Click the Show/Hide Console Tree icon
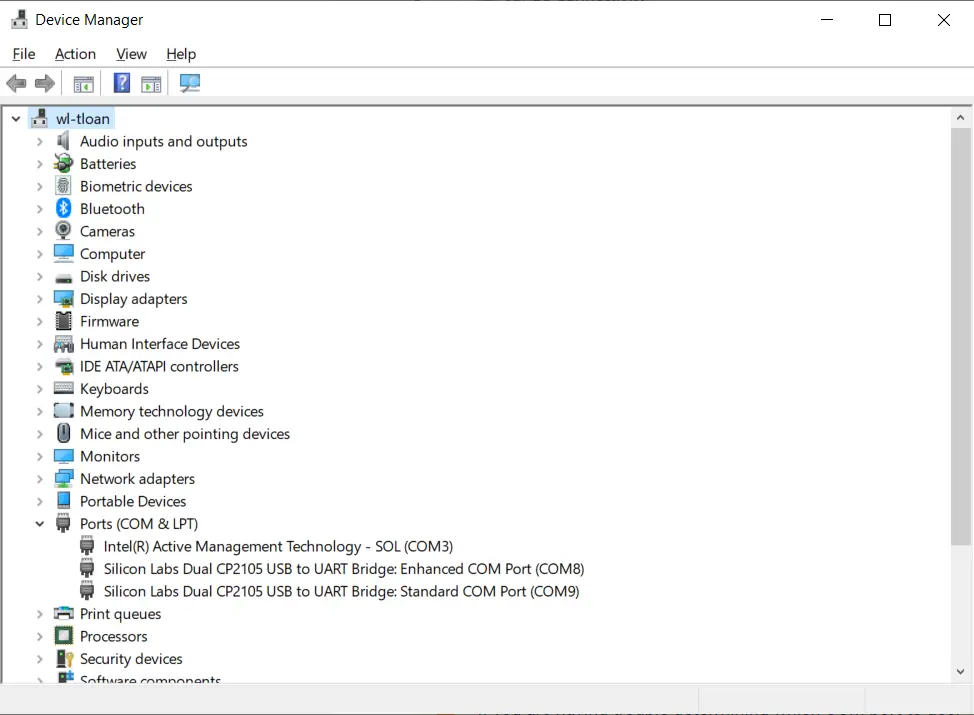Screen dimensions: 974x715 (84, 84)
